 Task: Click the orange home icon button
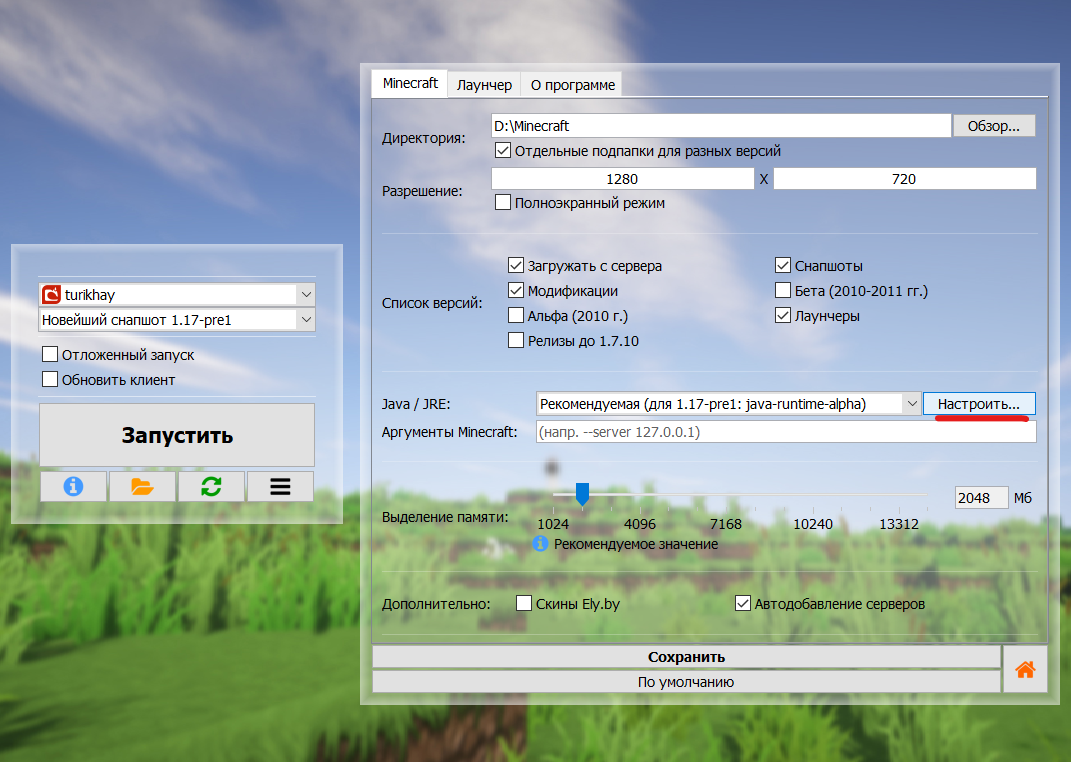coord(1025,670)
